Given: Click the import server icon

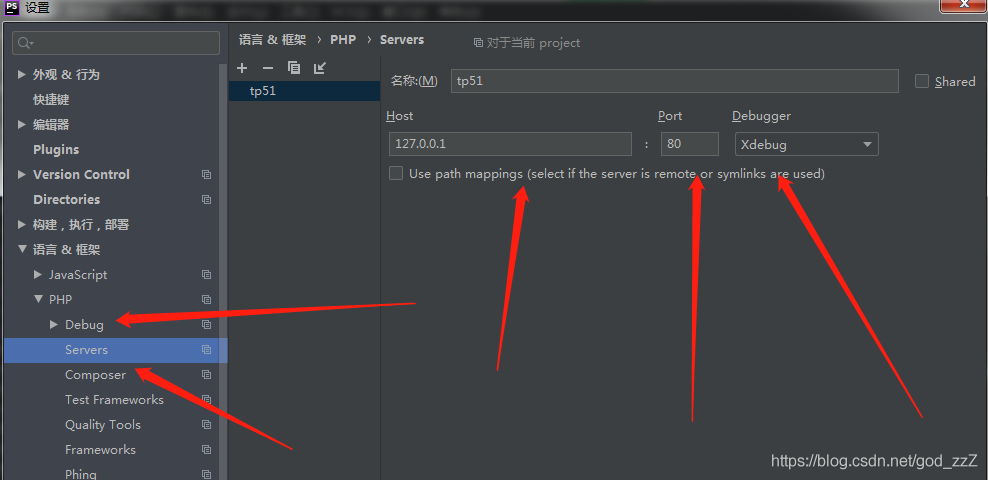Looking at the screenshot, I should pyautogui.click(x=319, y=68).
